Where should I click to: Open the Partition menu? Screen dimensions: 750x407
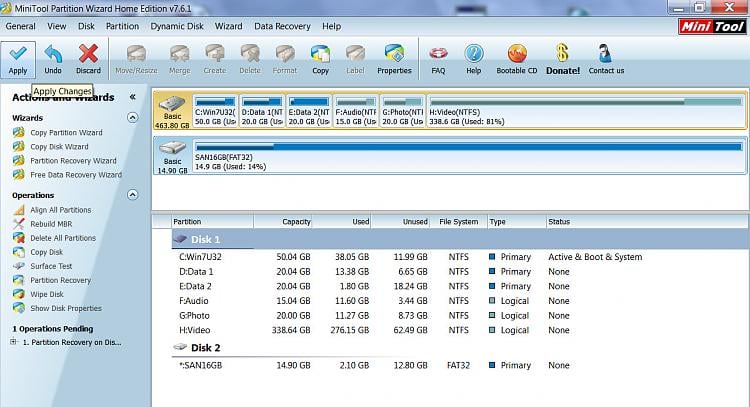tap(122, 26)
